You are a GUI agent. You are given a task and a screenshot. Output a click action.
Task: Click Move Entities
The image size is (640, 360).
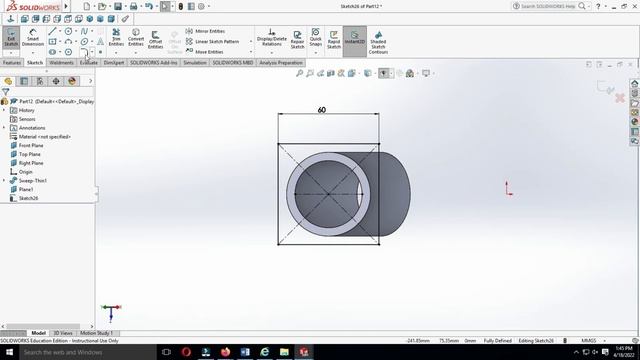tap(204, 52)
